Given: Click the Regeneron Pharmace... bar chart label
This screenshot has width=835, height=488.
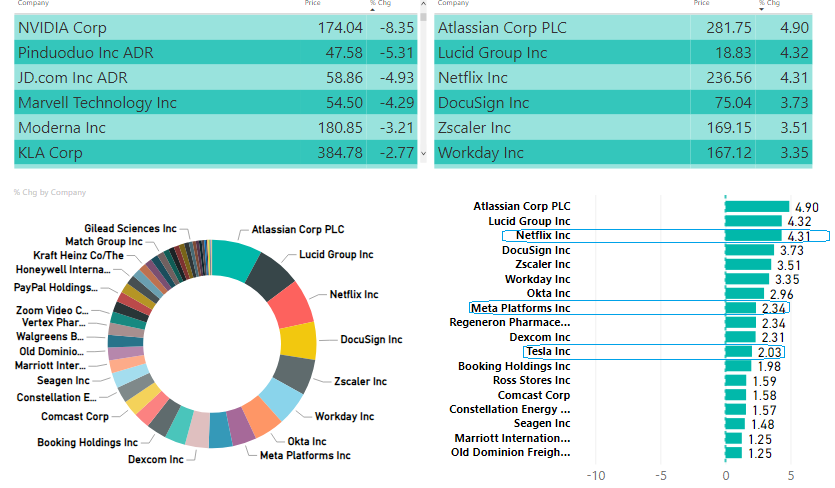Looking at the screenshot, I should pos(510,323).
